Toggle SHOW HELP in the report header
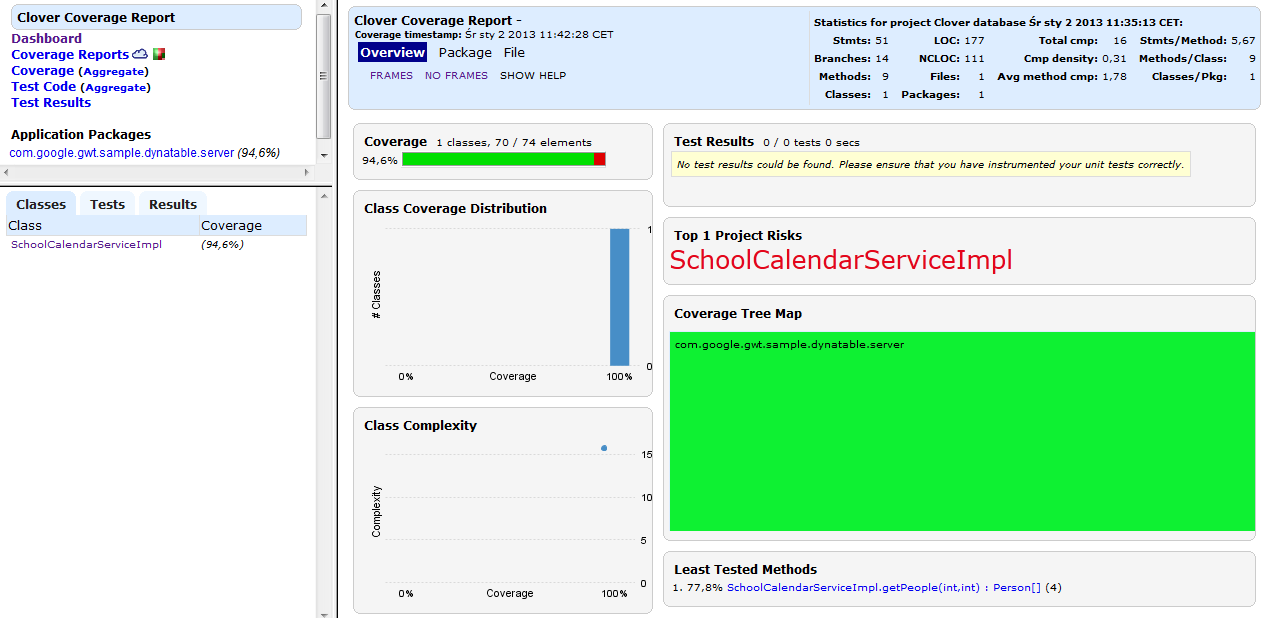This screenshot has height=618, width=1265. tap(532, 75)
